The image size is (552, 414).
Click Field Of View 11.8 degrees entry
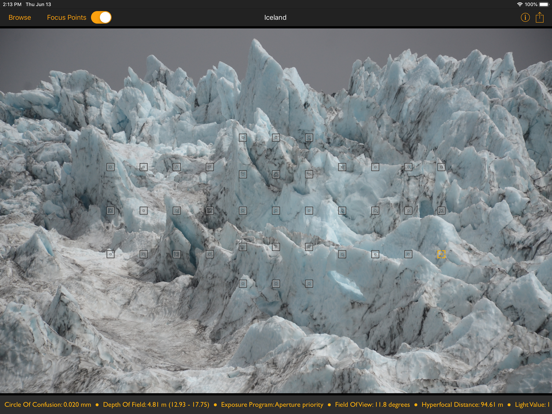(x=372, y=405)
